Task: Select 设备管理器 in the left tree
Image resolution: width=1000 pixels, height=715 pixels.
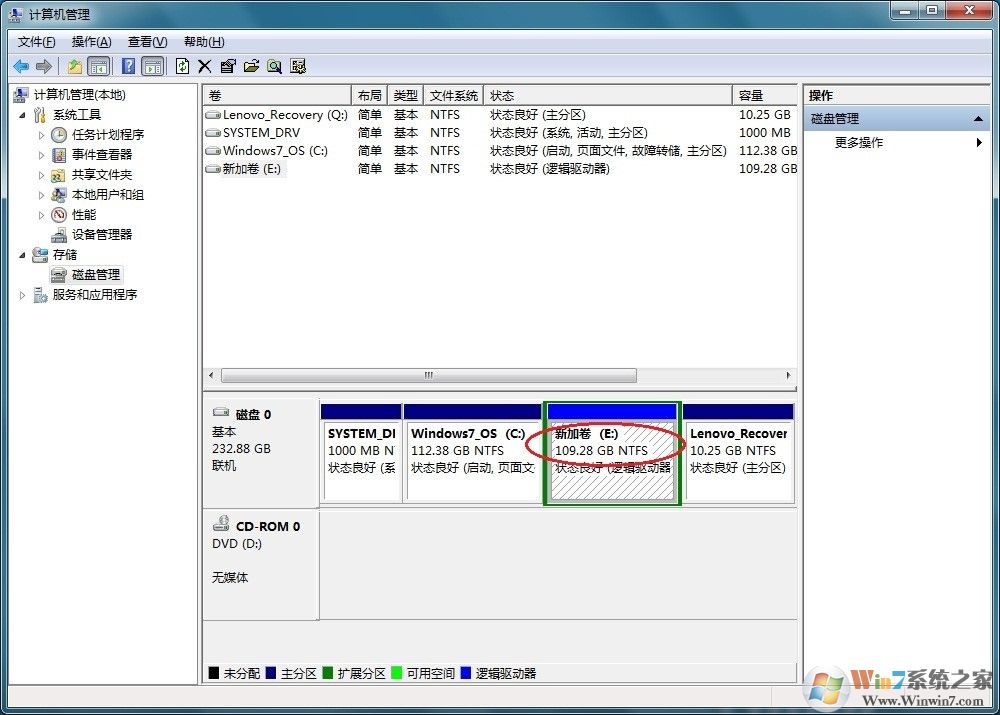Action: coord(101,235)
